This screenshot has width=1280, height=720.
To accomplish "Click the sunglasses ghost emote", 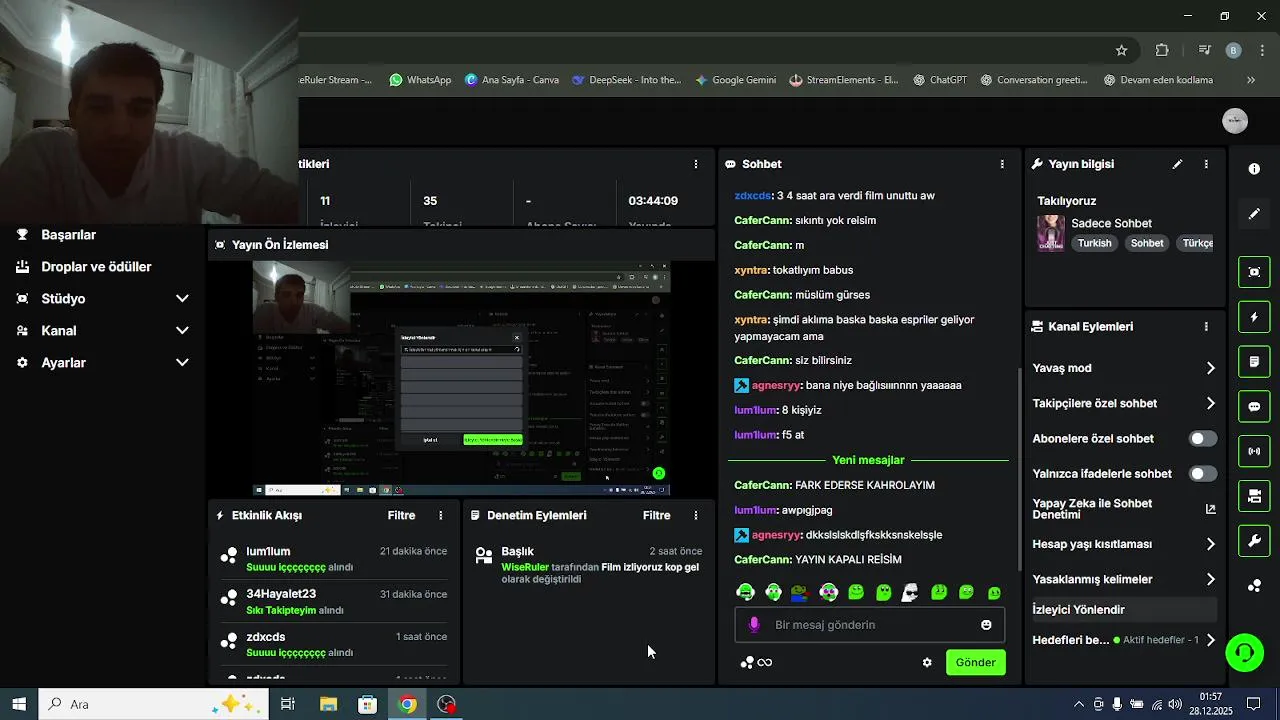I will pos(909,592).
